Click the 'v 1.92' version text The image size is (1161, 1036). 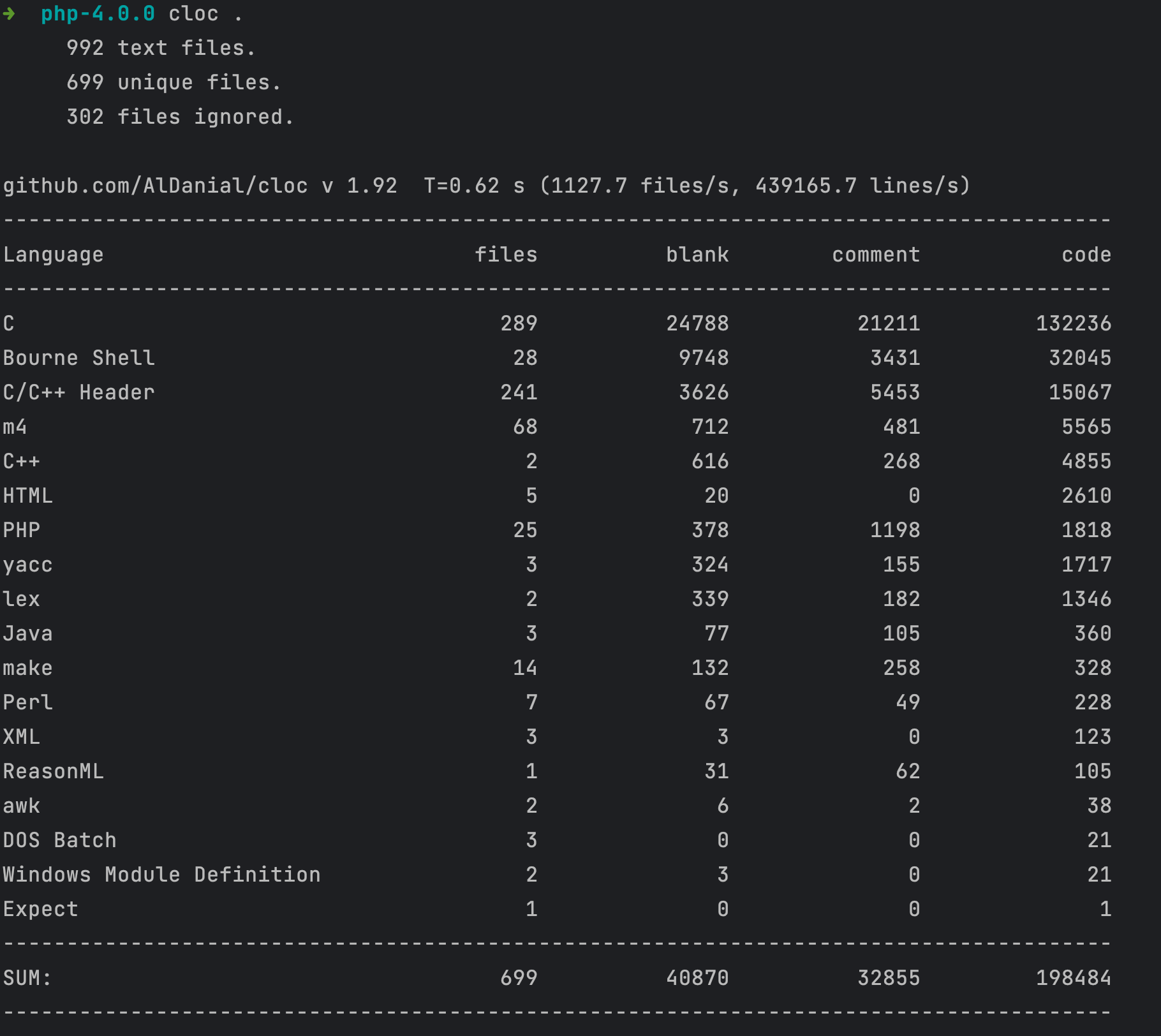(x=359, y=186)
